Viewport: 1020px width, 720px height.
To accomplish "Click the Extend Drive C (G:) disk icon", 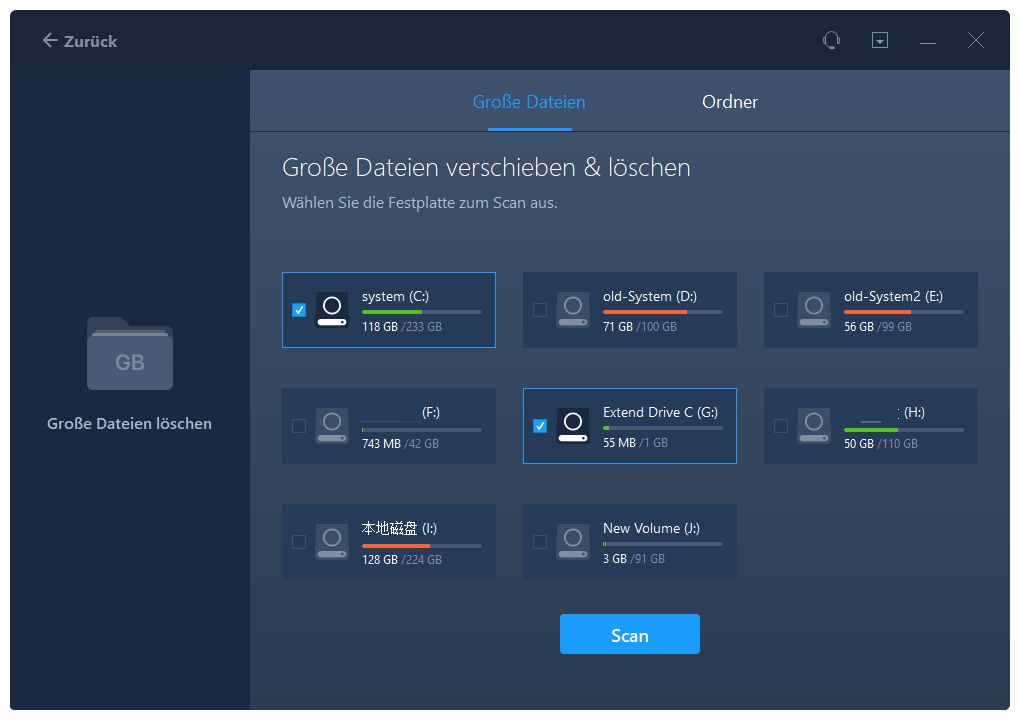I will click(x=573, y=425).
